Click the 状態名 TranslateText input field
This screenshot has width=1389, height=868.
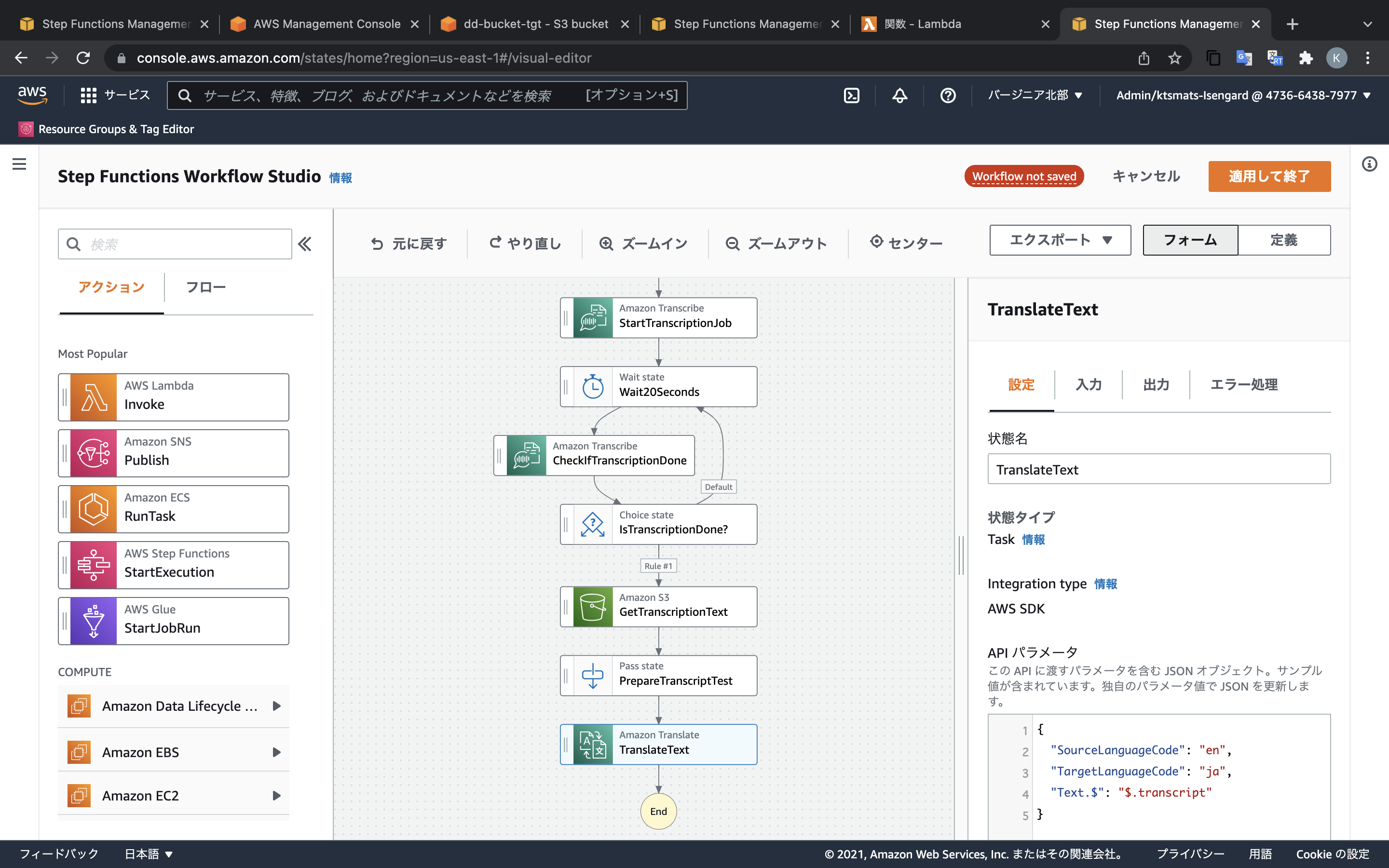click(x=1158, y=469)
